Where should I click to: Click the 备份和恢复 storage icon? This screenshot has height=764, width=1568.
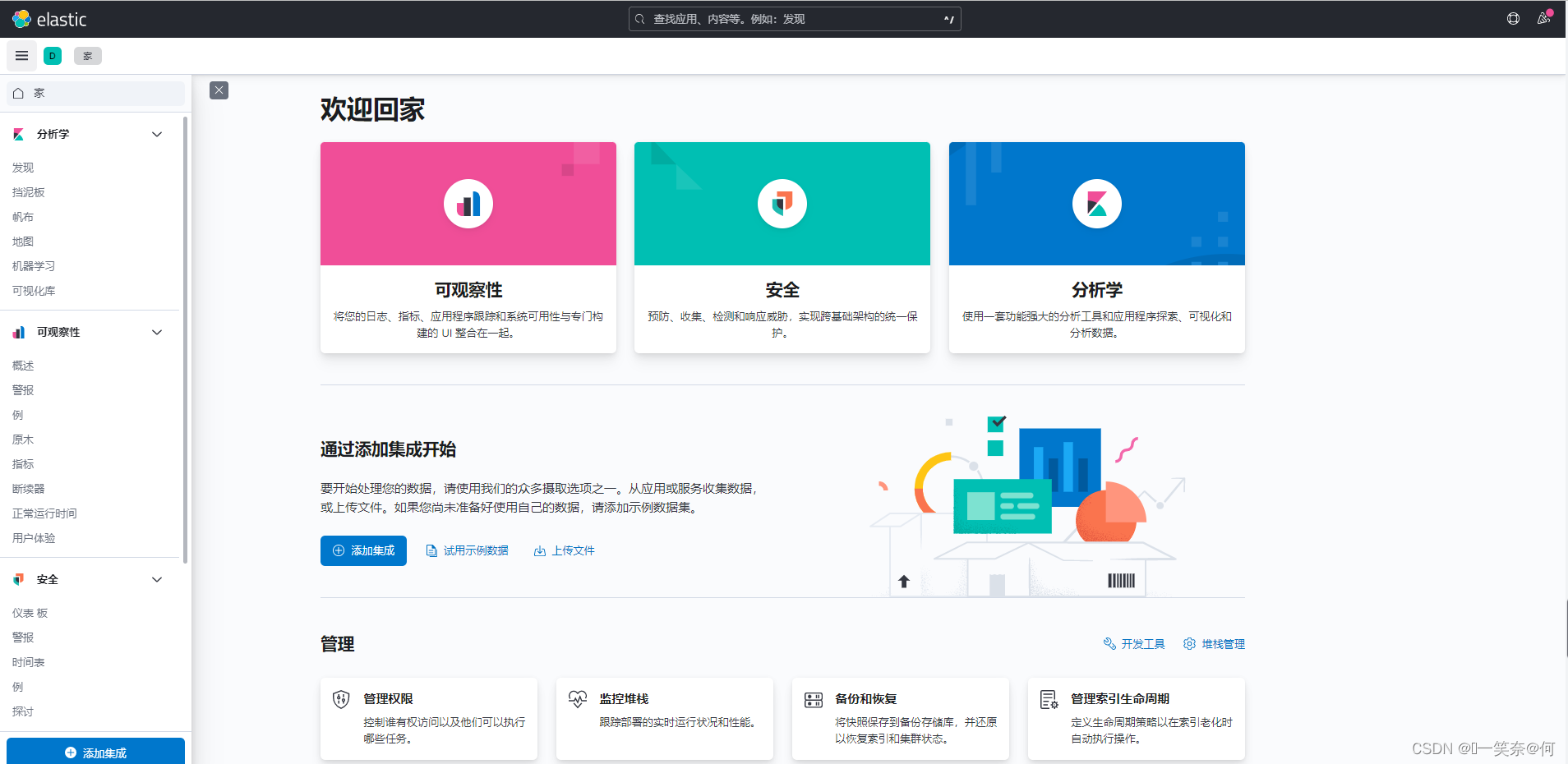click(814, 699)
